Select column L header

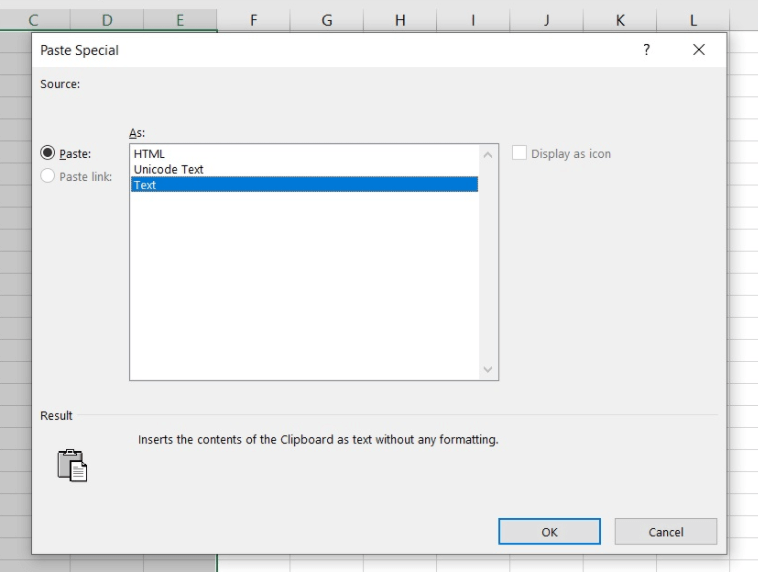(693, 20)
